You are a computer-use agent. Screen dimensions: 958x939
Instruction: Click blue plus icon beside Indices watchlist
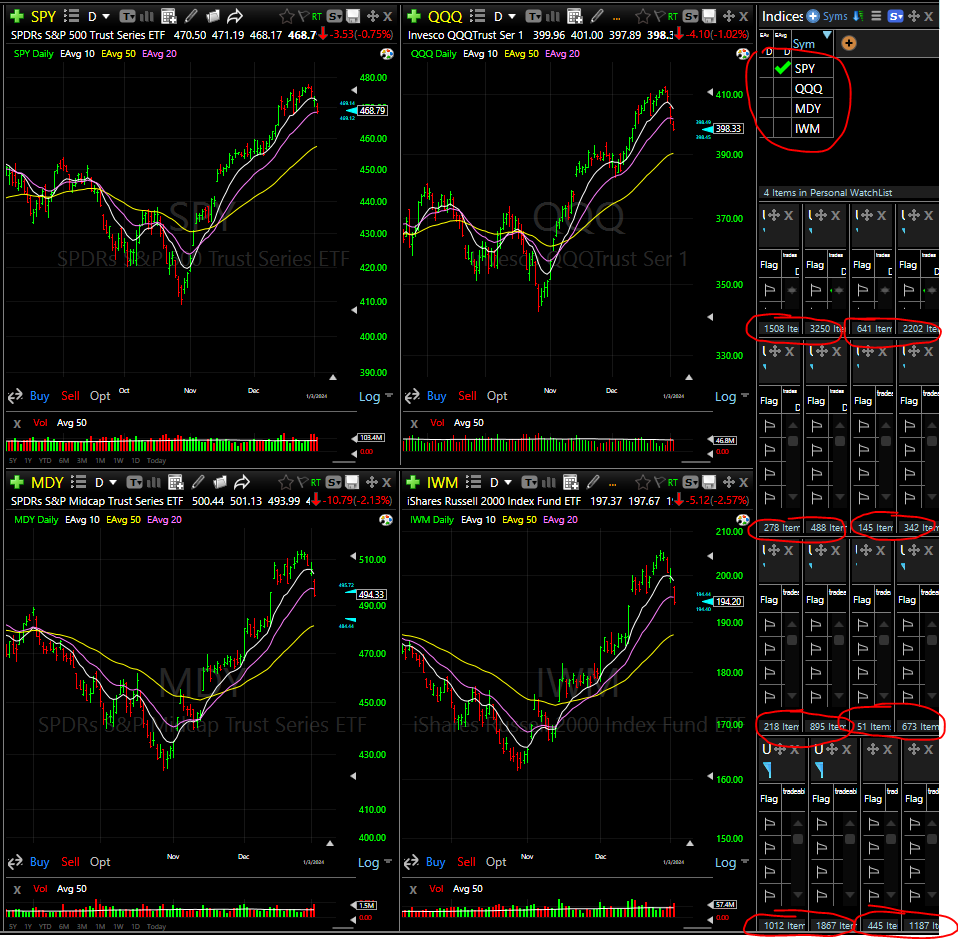(813, 16)
